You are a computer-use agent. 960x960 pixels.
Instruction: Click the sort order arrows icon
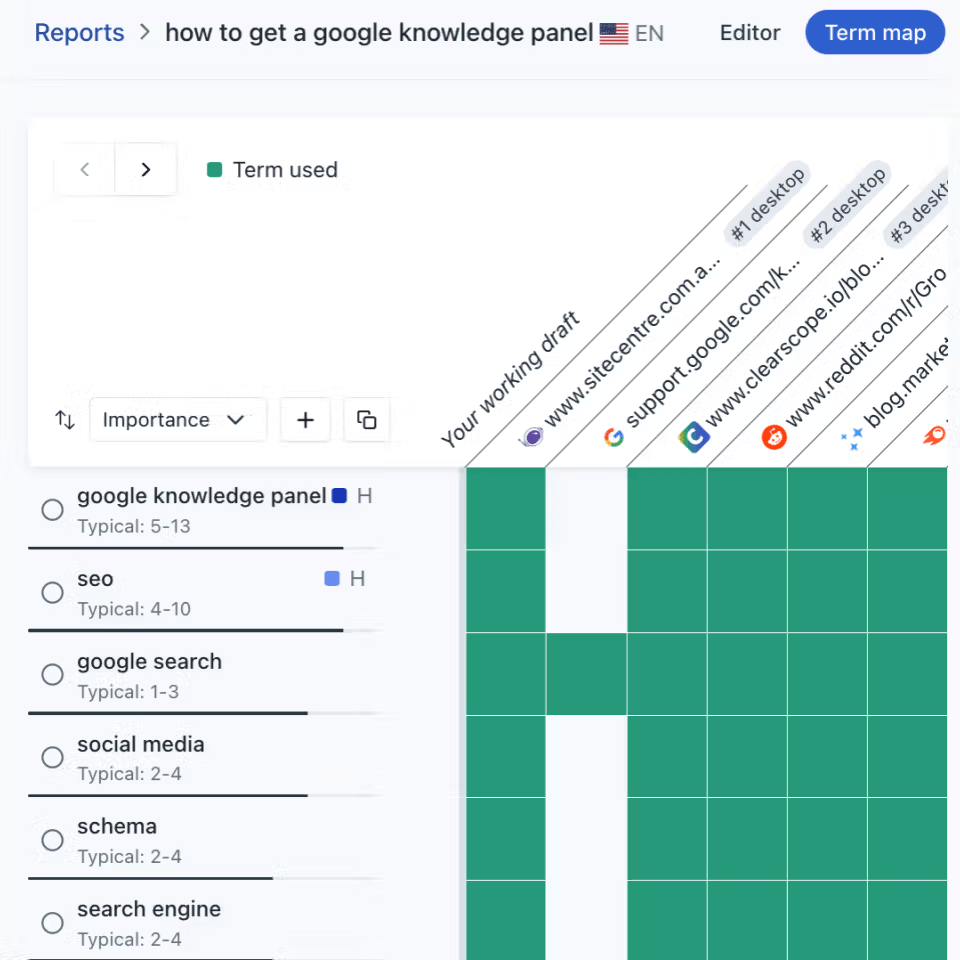tap(65, 420)
